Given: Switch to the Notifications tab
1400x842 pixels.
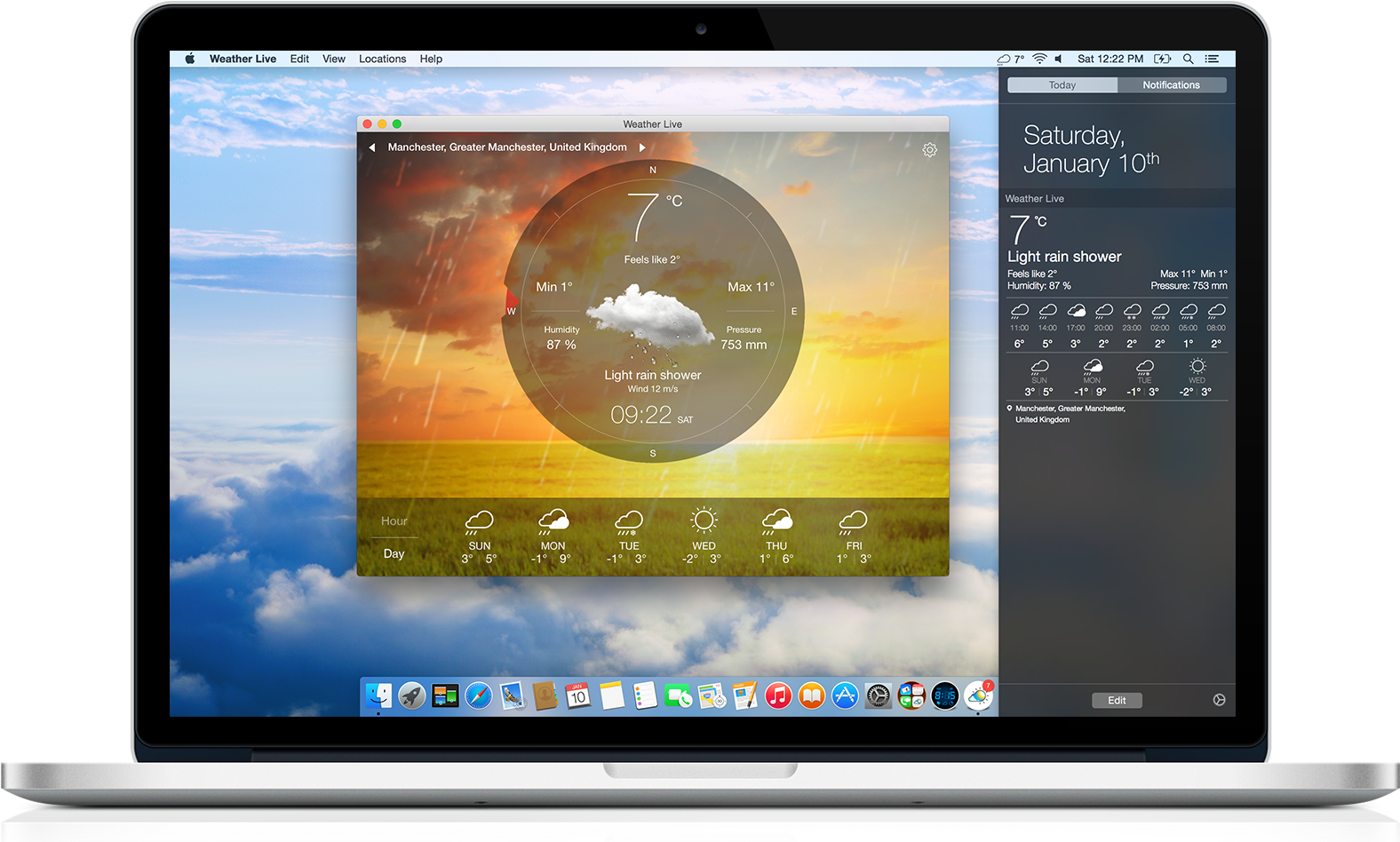Looking at the screenshot, I should point(1171,85).
